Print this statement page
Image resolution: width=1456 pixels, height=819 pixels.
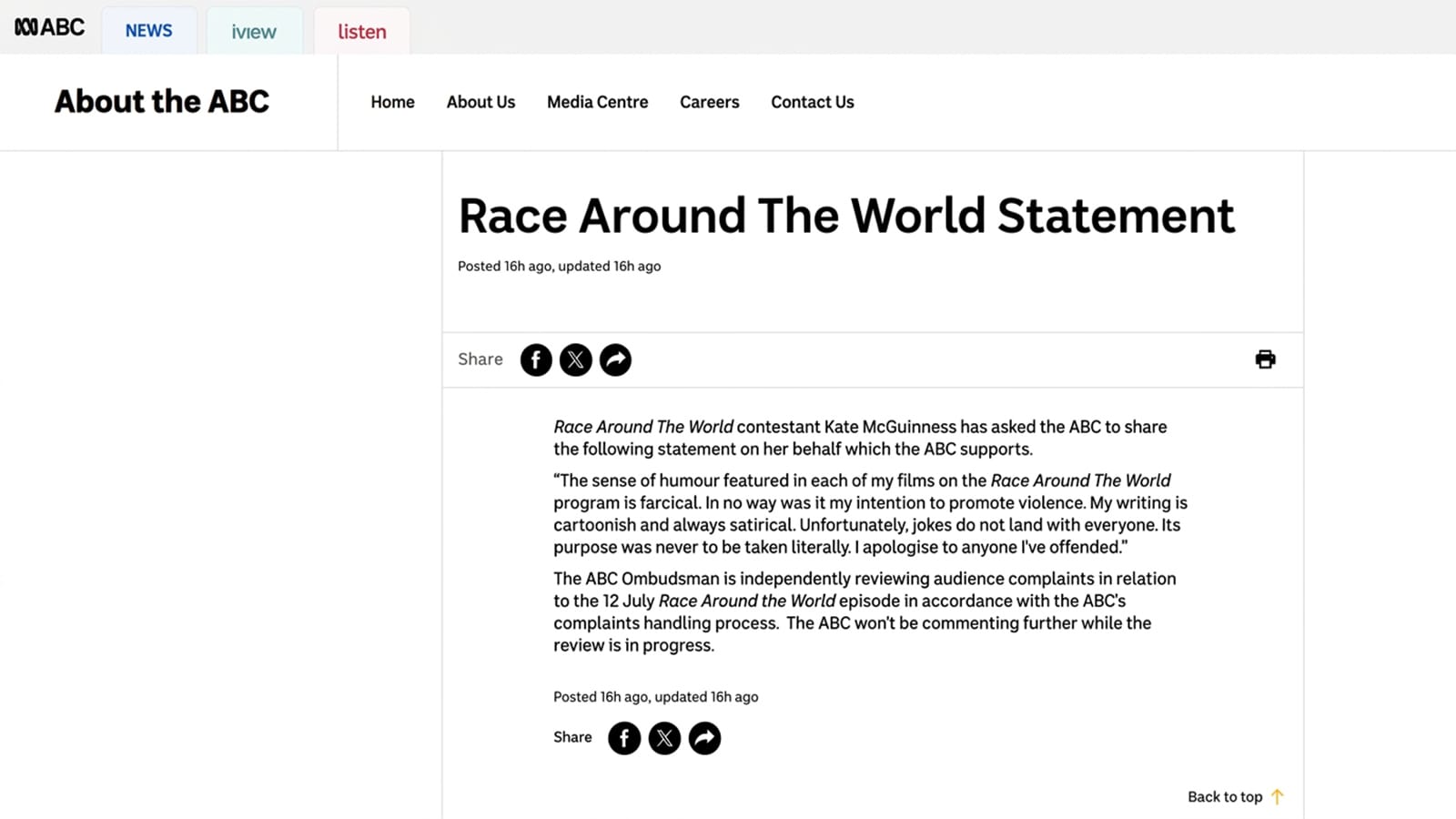(x=1265, y=359)
